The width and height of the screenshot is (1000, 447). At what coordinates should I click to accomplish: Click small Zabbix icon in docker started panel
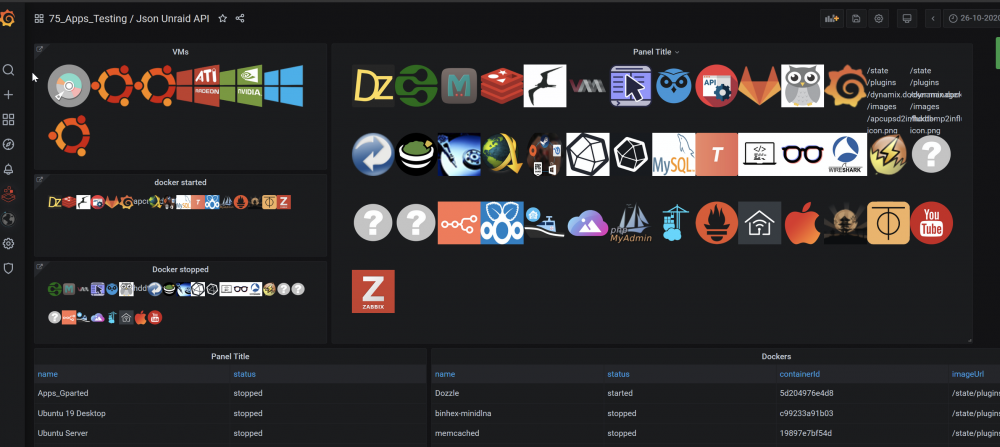click(284, 202)
